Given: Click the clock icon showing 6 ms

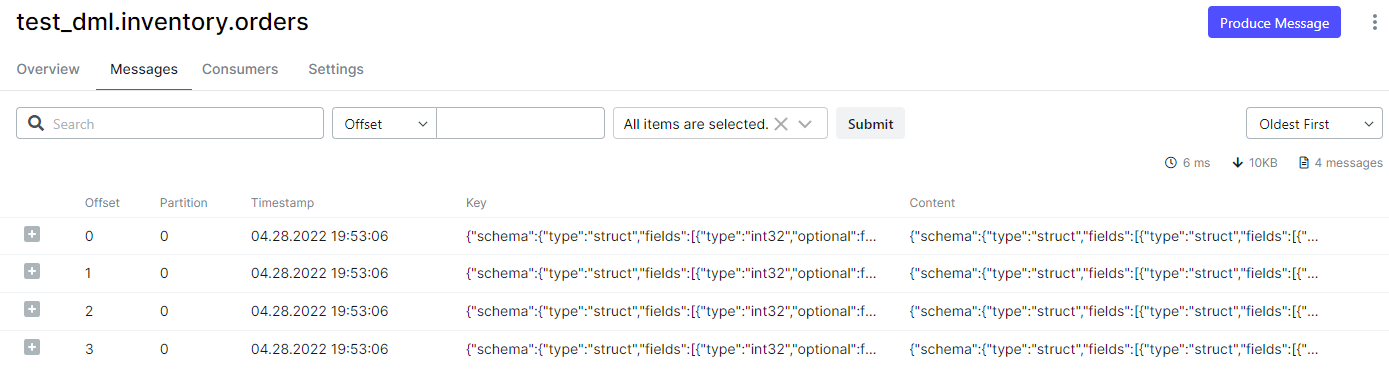Looking at the screenshot, I should [1171, 163].
